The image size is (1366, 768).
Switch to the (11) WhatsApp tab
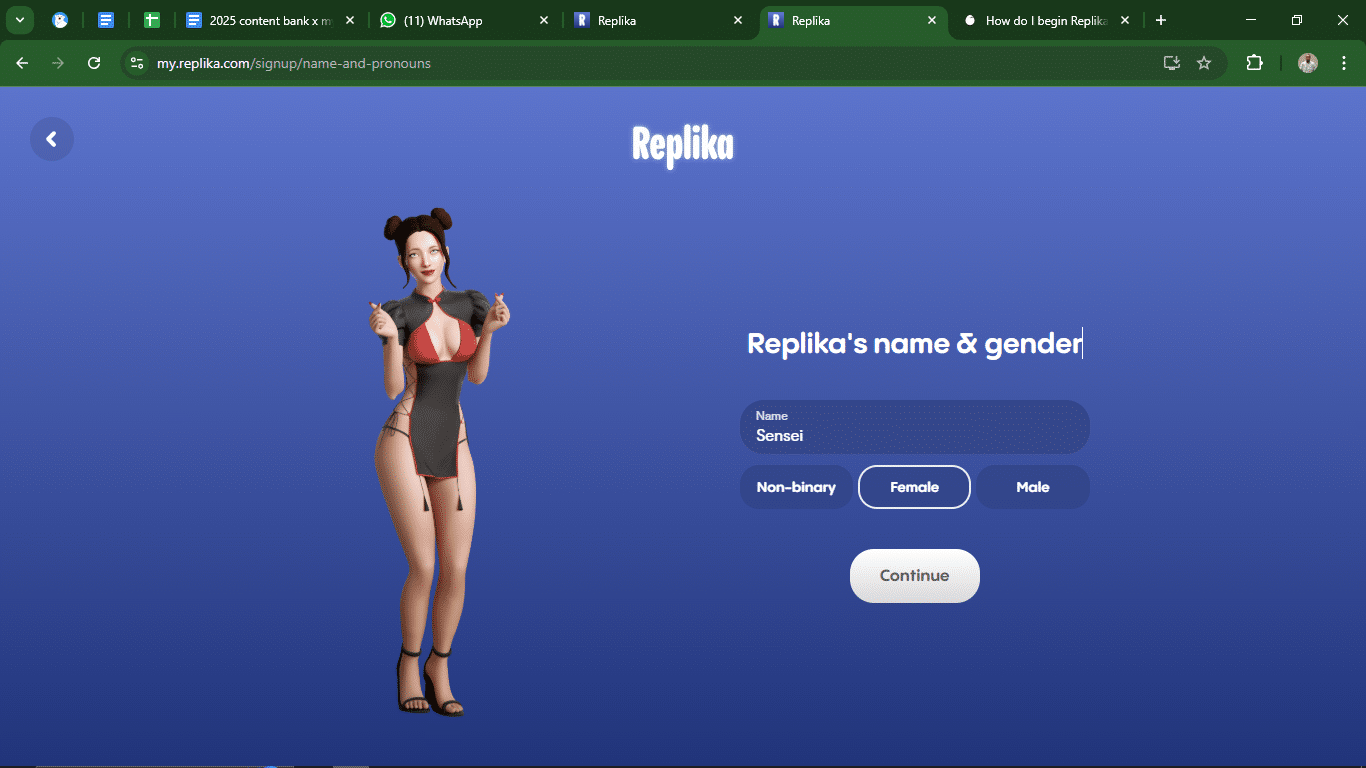465,20
